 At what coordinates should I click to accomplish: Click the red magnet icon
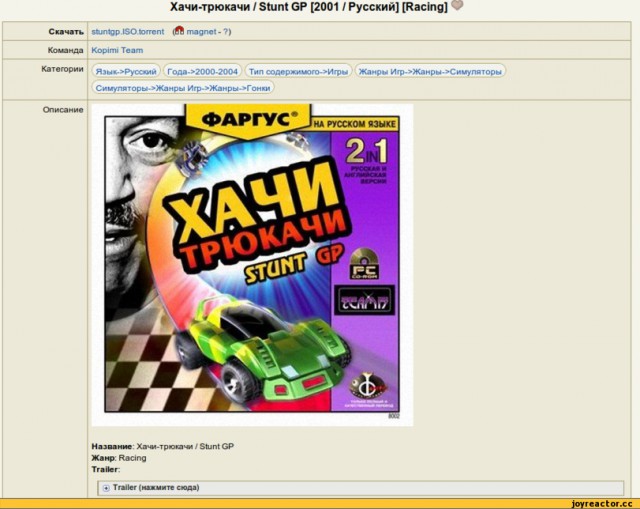coord(179,31)
